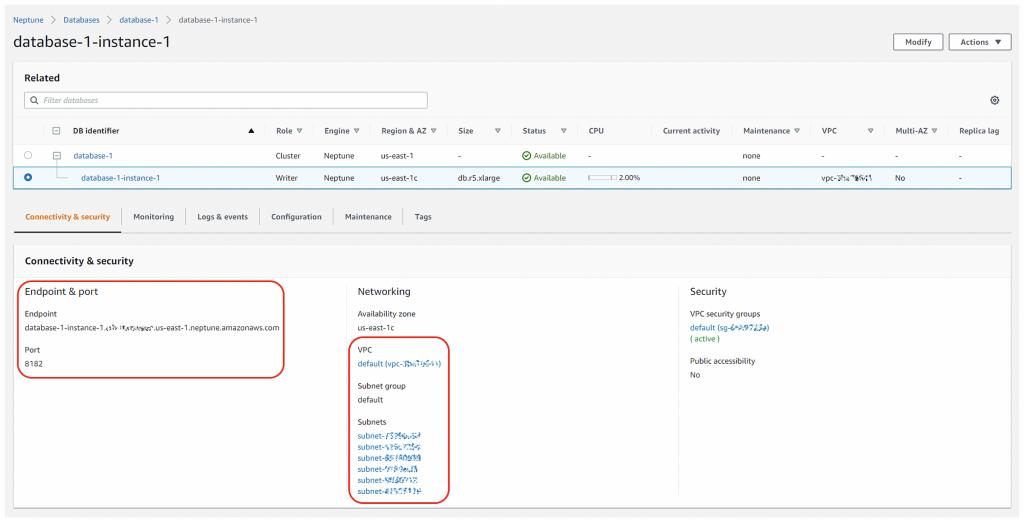
Task: Open the default VPC security group link
Action: pos(729,327)
